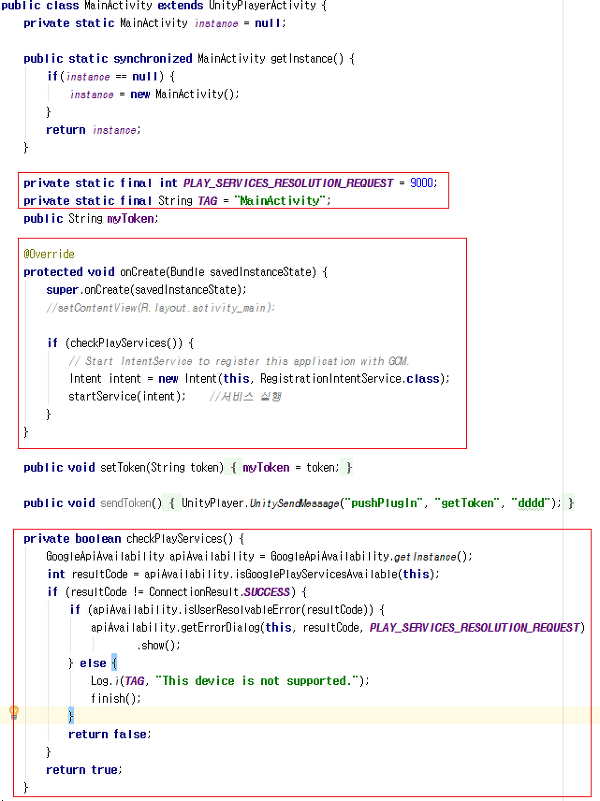The image size is (600, 801).
Task: Expand the folded sendToken method opening brace
Action: point(172,503)
